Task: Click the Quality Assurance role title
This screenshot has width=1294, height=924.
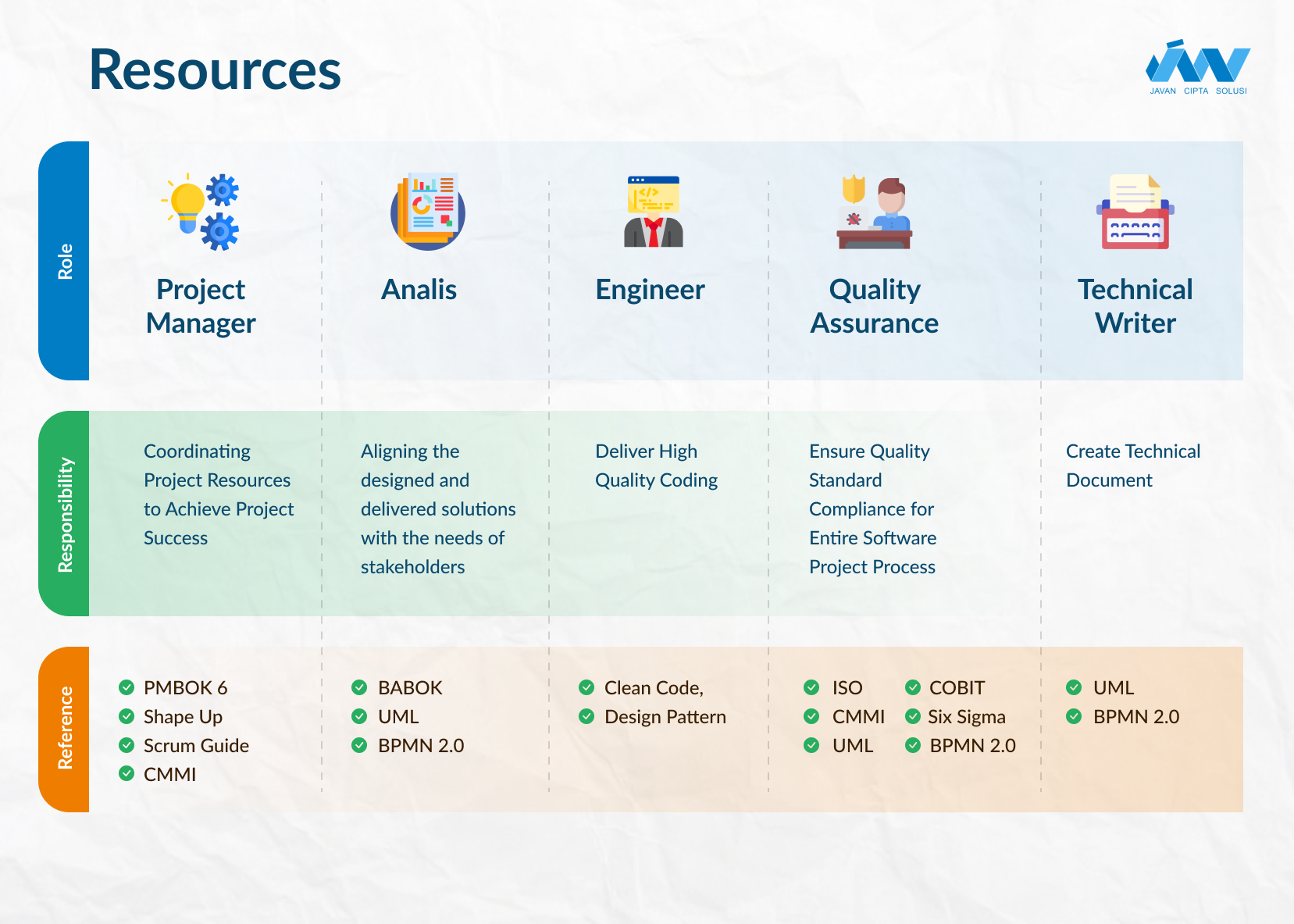Action: click(x=874, y=306)
